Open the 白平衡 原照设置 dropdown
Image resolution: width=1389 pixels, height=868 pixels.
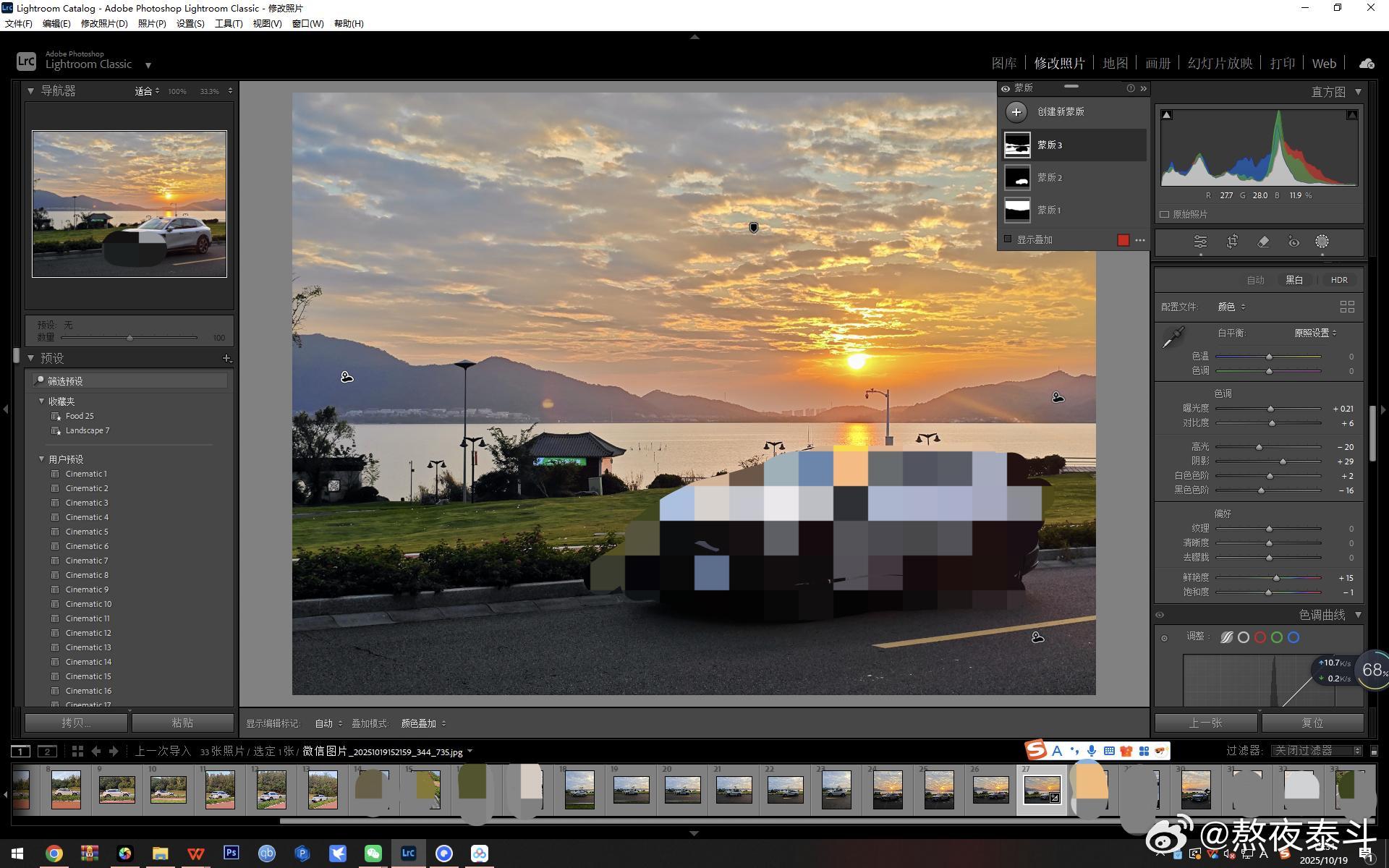1314,333
